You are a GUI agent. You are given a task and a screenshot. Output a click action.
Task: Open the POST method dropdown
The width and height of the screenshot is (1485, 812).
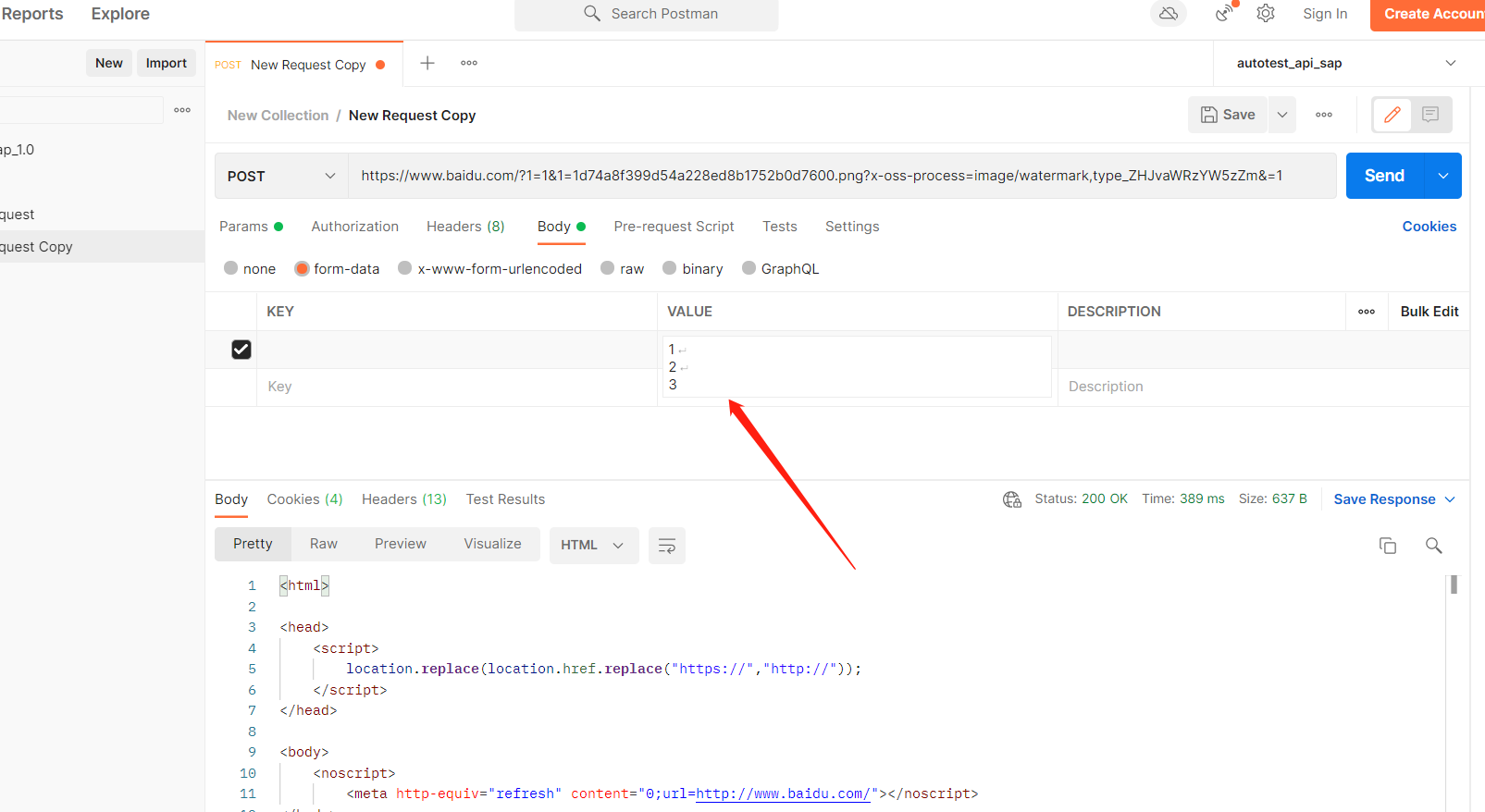point(281,176)
